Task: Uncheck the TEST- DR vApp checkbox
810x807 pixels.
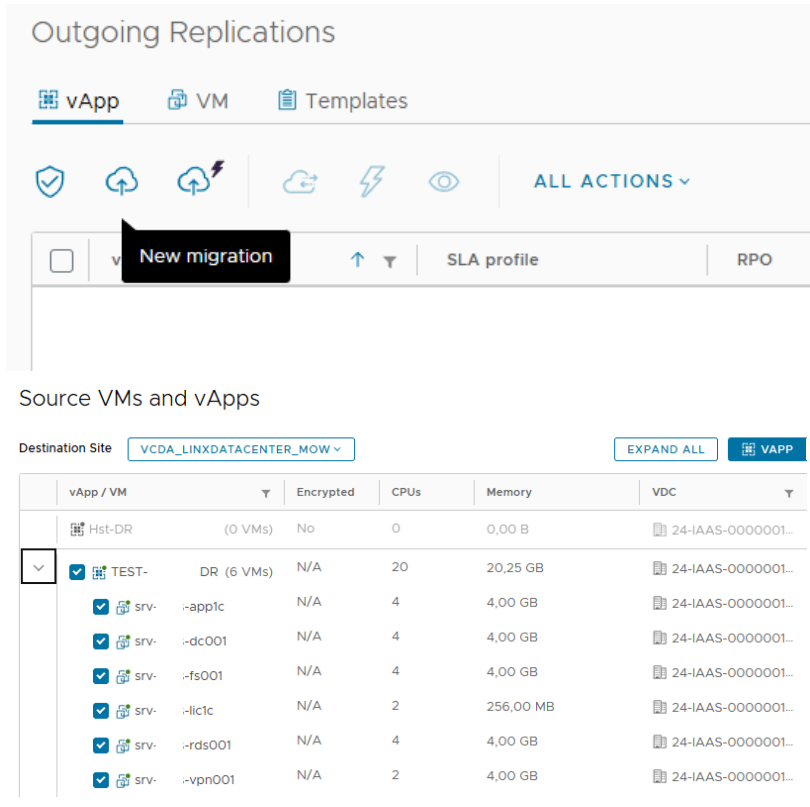Action: coord(77,572)
